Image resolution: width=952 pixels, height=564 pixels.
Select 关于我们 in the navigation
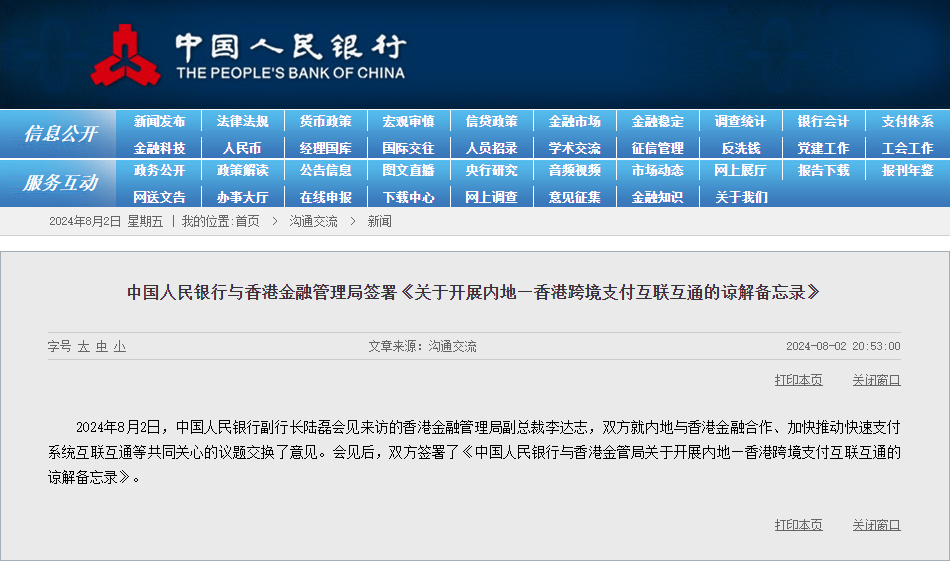click(x=741, y=197)
